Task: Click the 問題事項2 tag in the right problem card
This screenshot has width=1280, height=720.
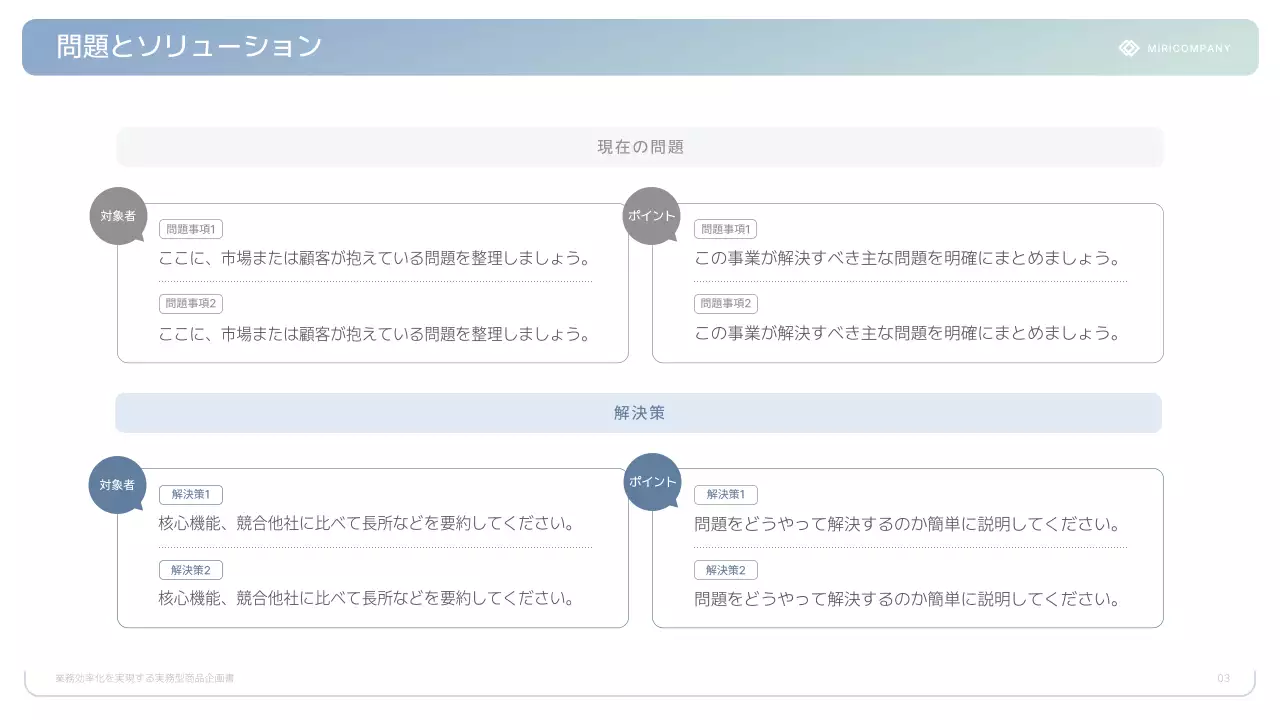Action: 726,304
